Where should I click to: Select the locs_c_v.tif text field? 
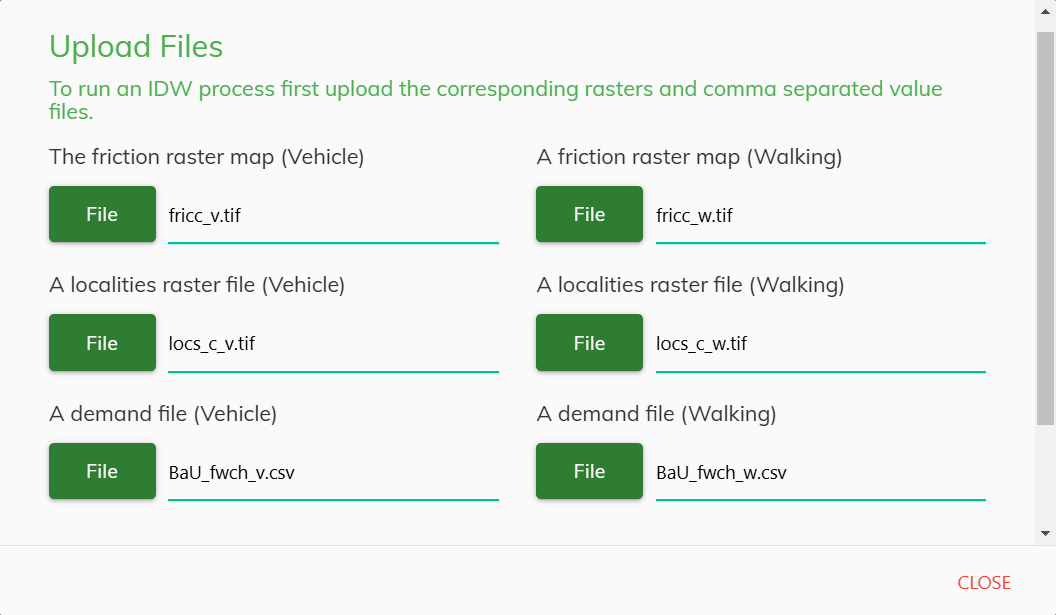(333, 345)
